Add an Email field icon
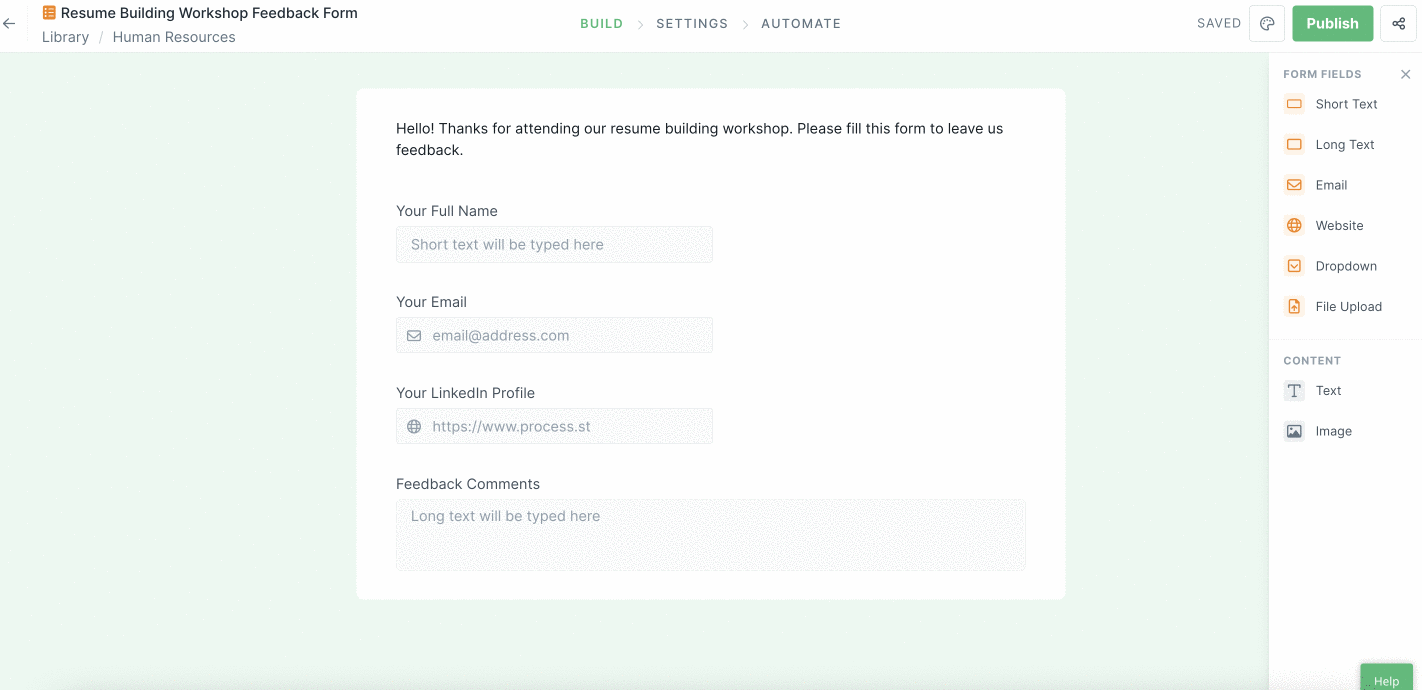The width and height of the screenshot is (1422, 690). click(x=1294, y=185)
